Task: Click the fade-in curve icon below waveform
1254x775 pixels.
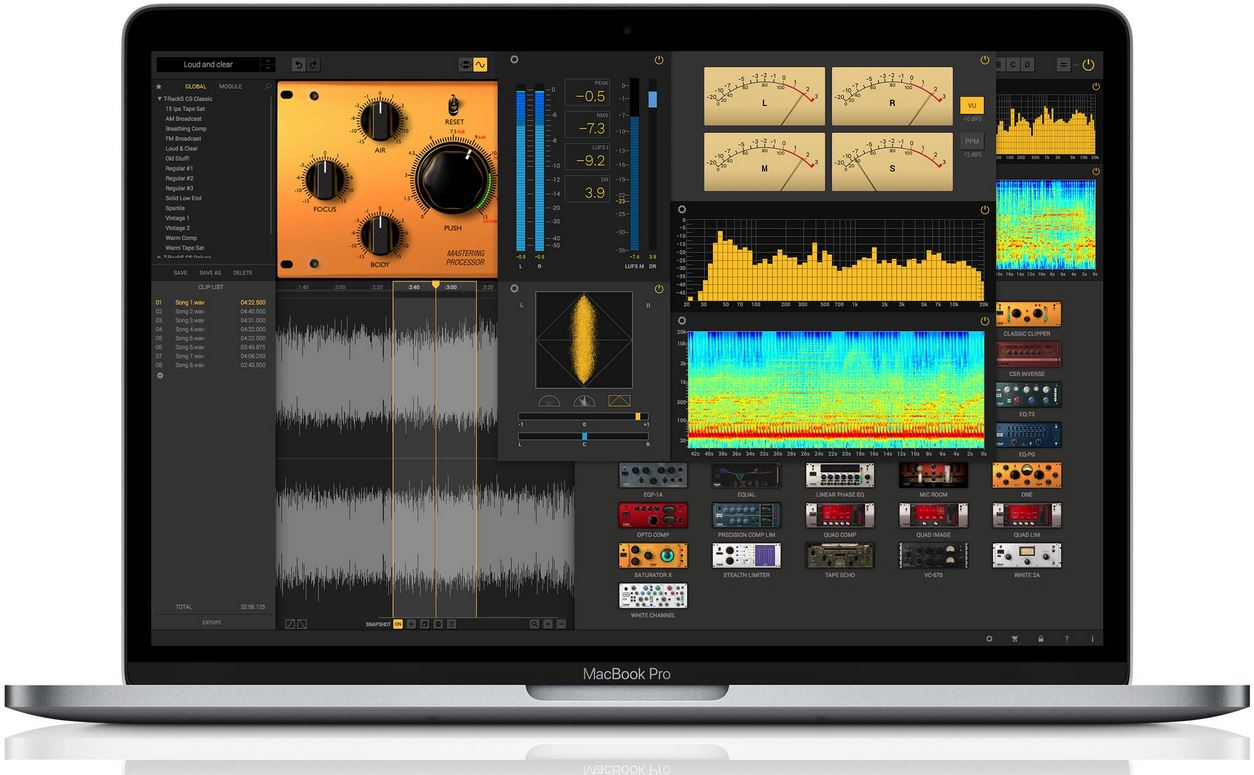Action: [x=290, y=623]
